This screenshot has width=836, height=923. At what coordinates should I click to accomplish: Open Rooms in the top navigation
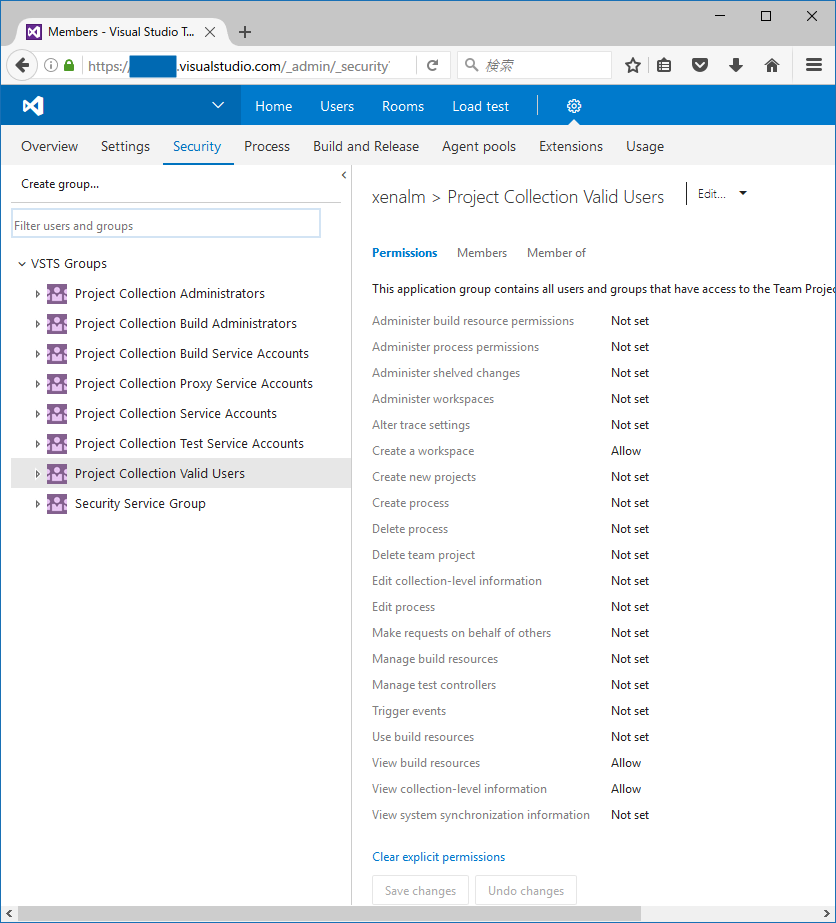point(403,106)
